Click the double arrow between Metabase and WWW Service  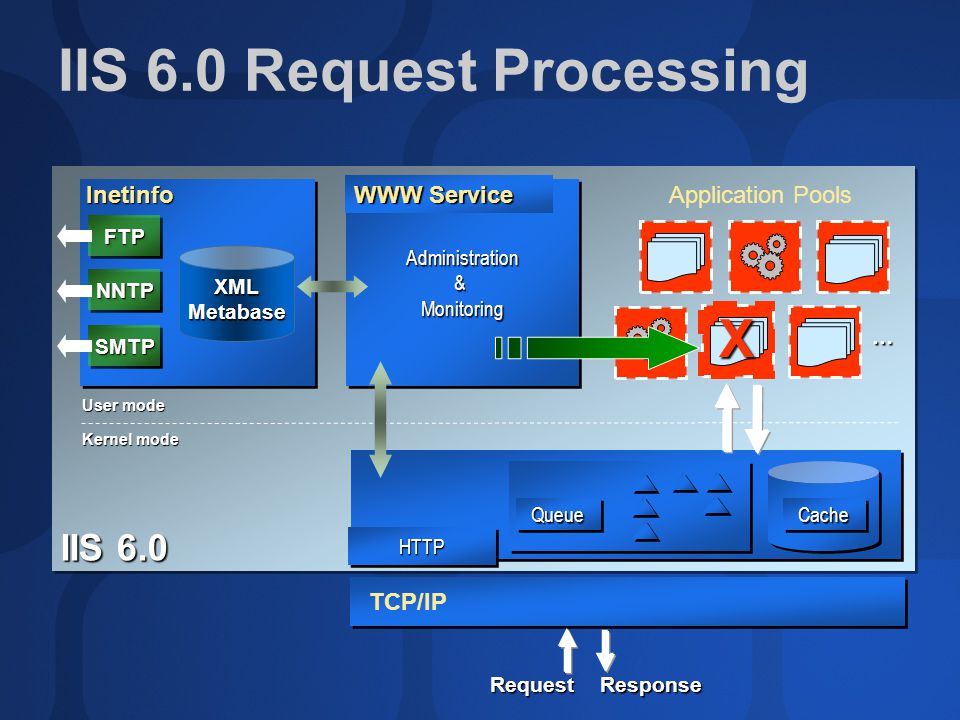tap(332, 286)
